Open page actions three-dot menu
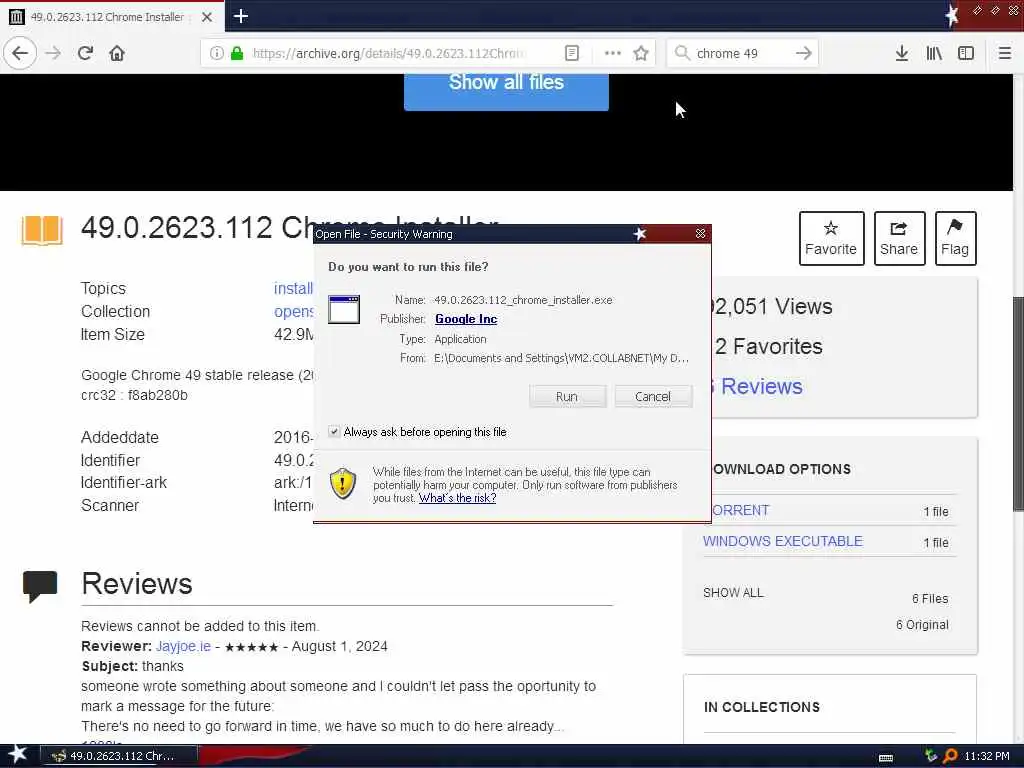The width and height of the screenshot is (1024, 768). click(613, 53)
